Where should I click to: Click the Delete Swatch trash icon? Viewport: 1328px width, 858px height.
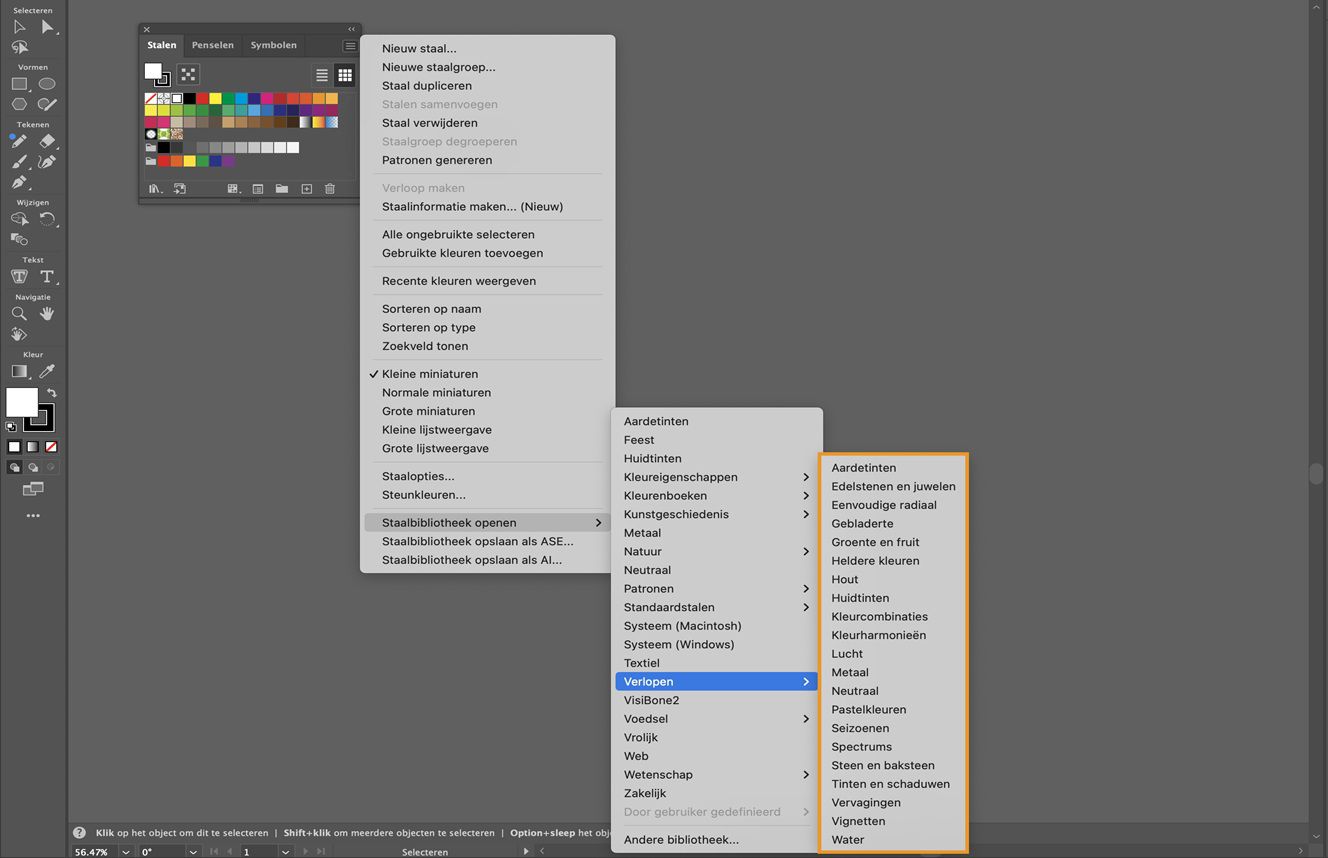330,189
